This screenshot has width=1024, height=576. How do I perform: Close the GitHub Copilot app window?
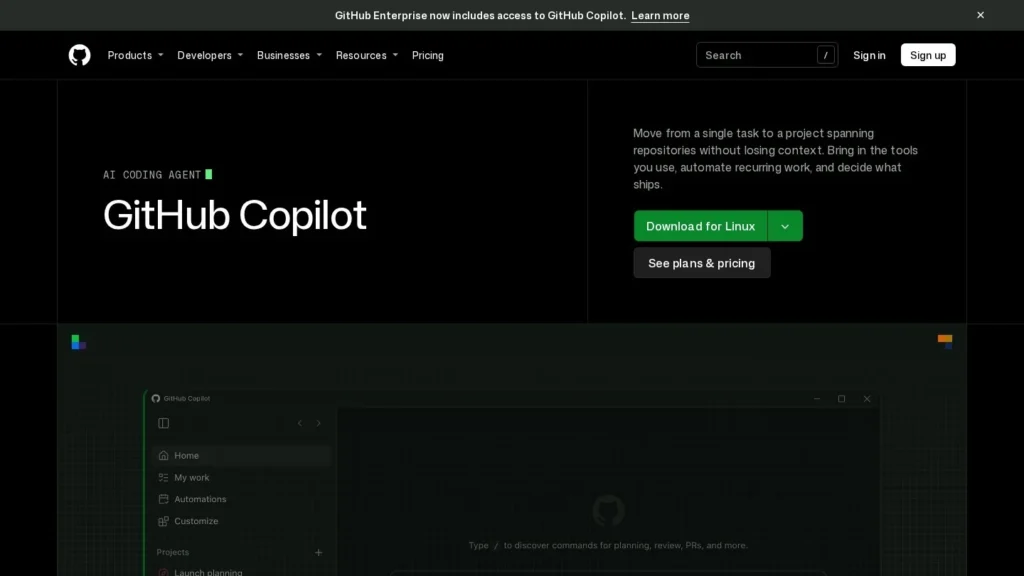pyautogui.click(x=867, y=398)
